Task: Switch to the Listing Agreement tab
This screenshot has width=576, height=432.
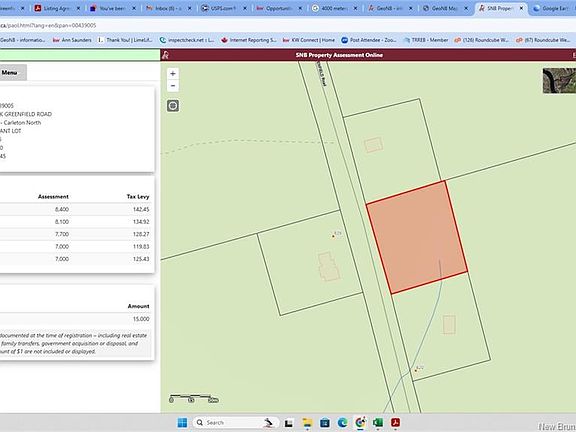Action: (56, 8)
